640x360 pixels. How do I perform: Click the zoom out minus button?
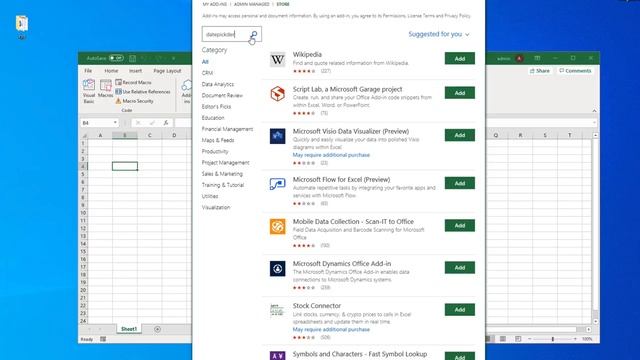[x=530, y=339]
